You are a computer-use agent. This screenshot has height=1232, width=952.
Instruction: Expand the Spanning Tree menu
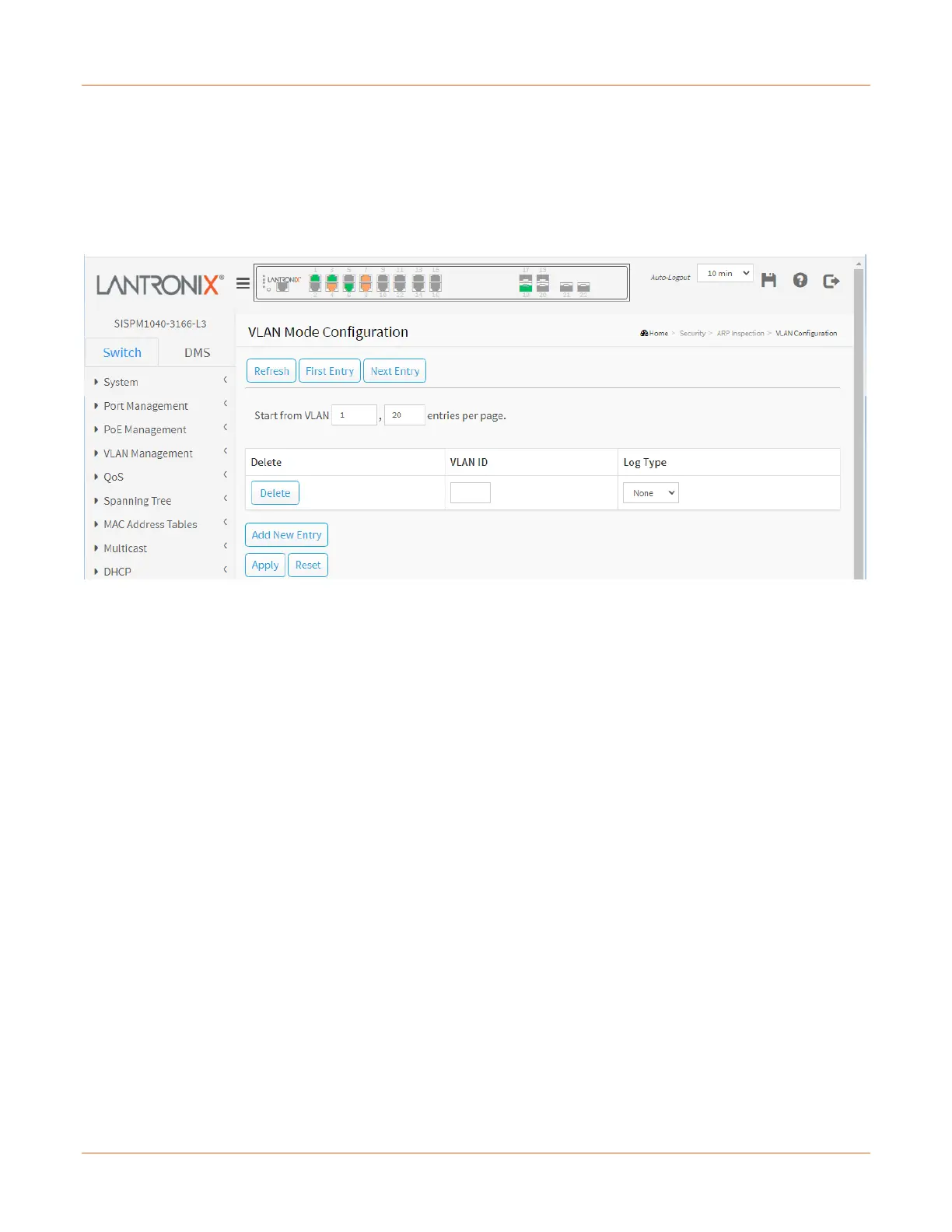[x=161, y=501]
